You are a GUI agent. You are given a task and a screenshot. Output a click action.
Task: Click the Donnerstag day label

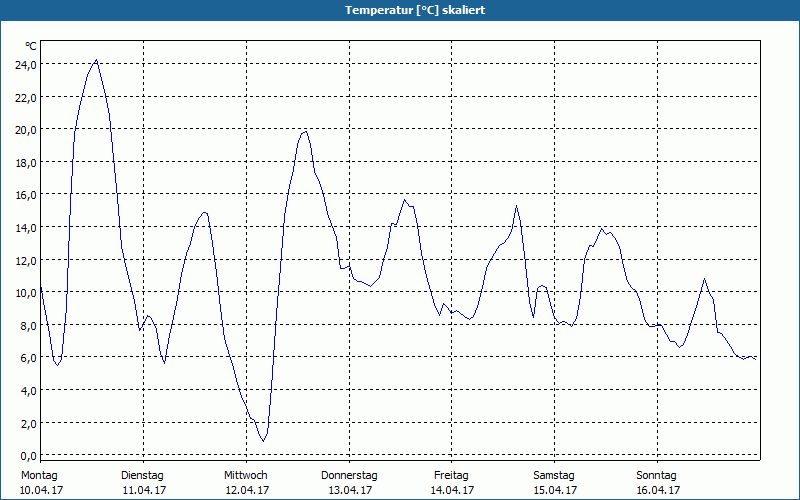pyautogui.click(x=349, y=476)
